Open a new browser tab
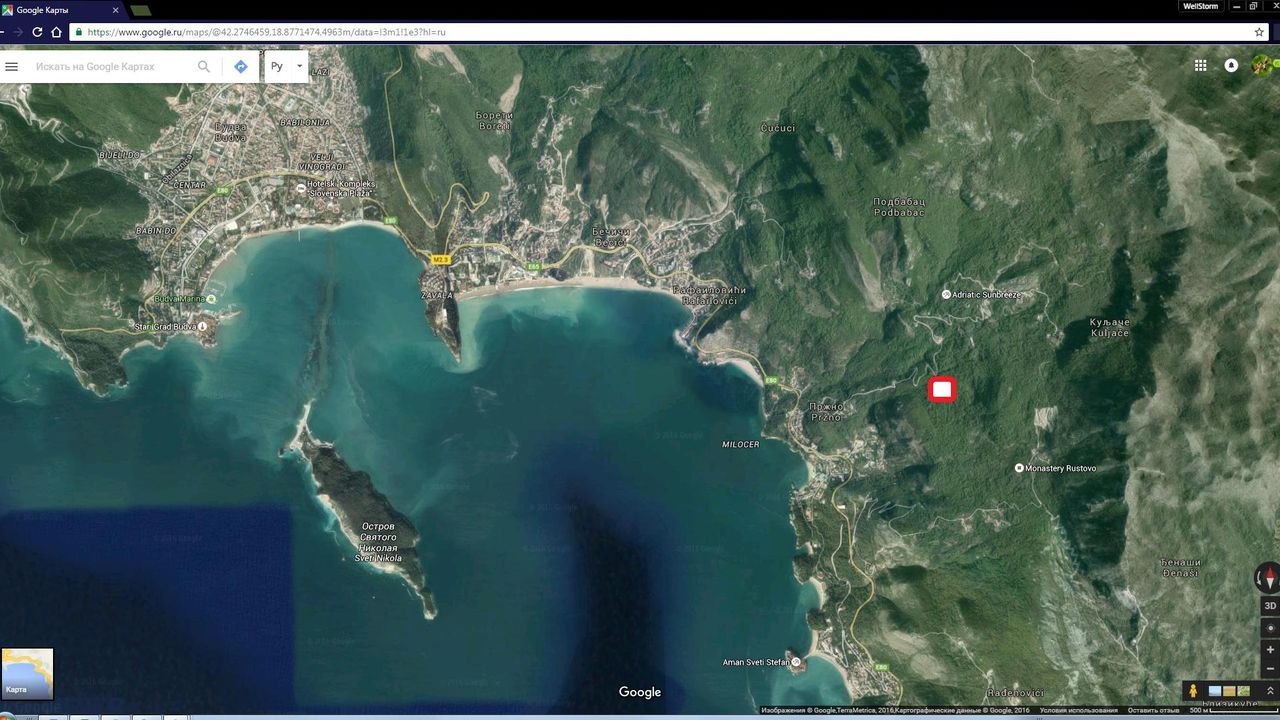Viewport: 1280px width, 720px height. pyautogui.click(x=141, y=10)
